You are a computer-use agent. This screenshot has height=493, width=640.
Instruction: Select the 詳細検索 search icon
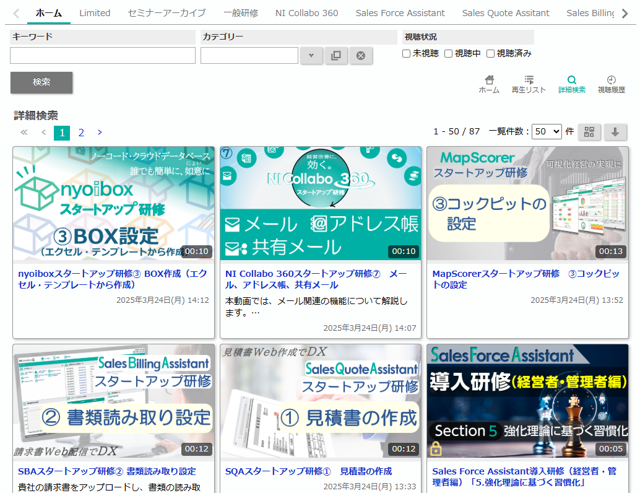click(571, 84)
